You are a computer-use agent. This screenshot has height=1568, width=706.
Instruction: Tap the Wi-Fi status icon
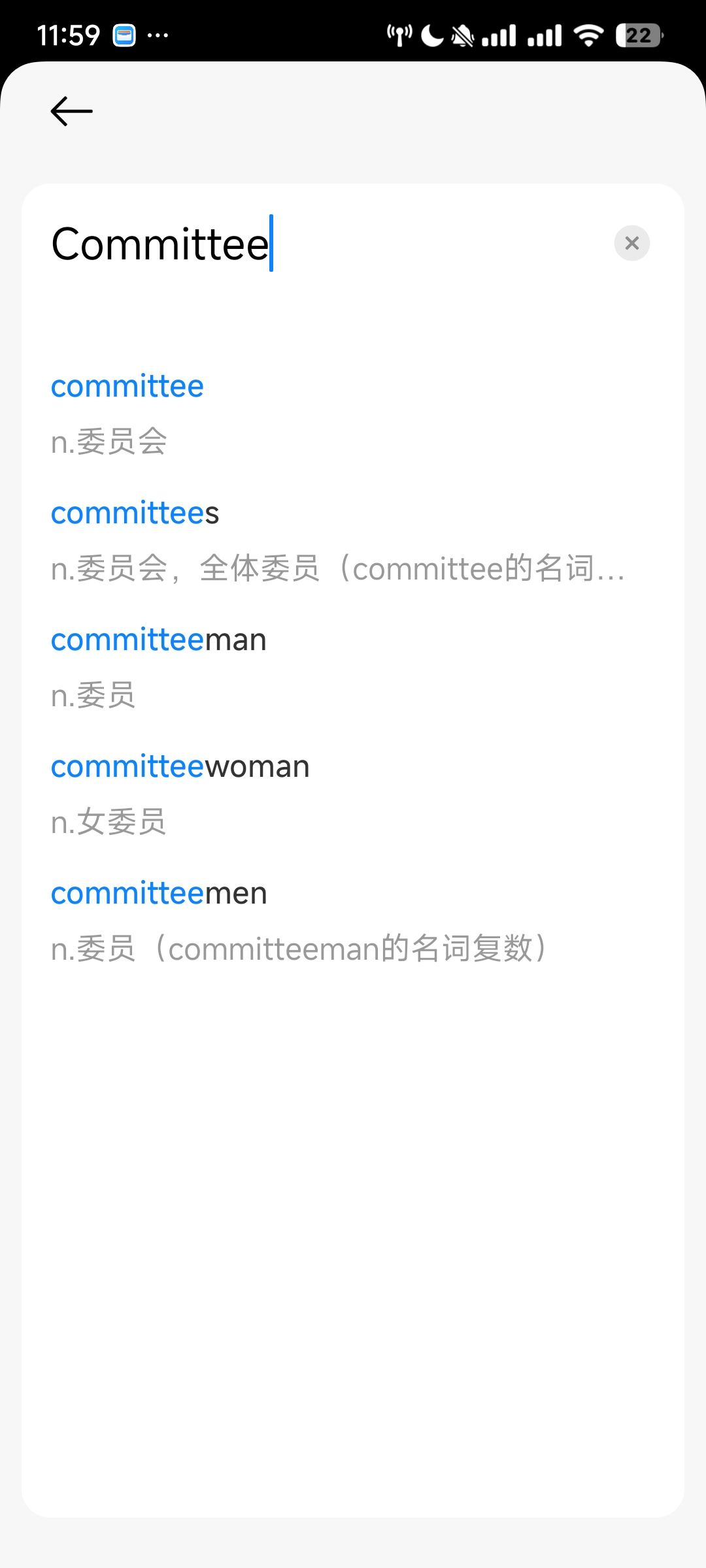point(588,35)
